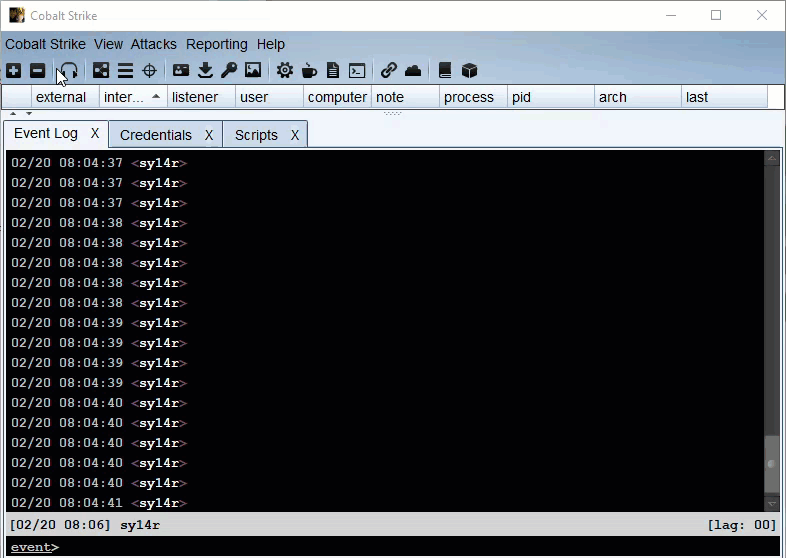This screenshot has height=558, width=786.
Task: Click the cloud icon to manage web server
Action: coord(413,71)
